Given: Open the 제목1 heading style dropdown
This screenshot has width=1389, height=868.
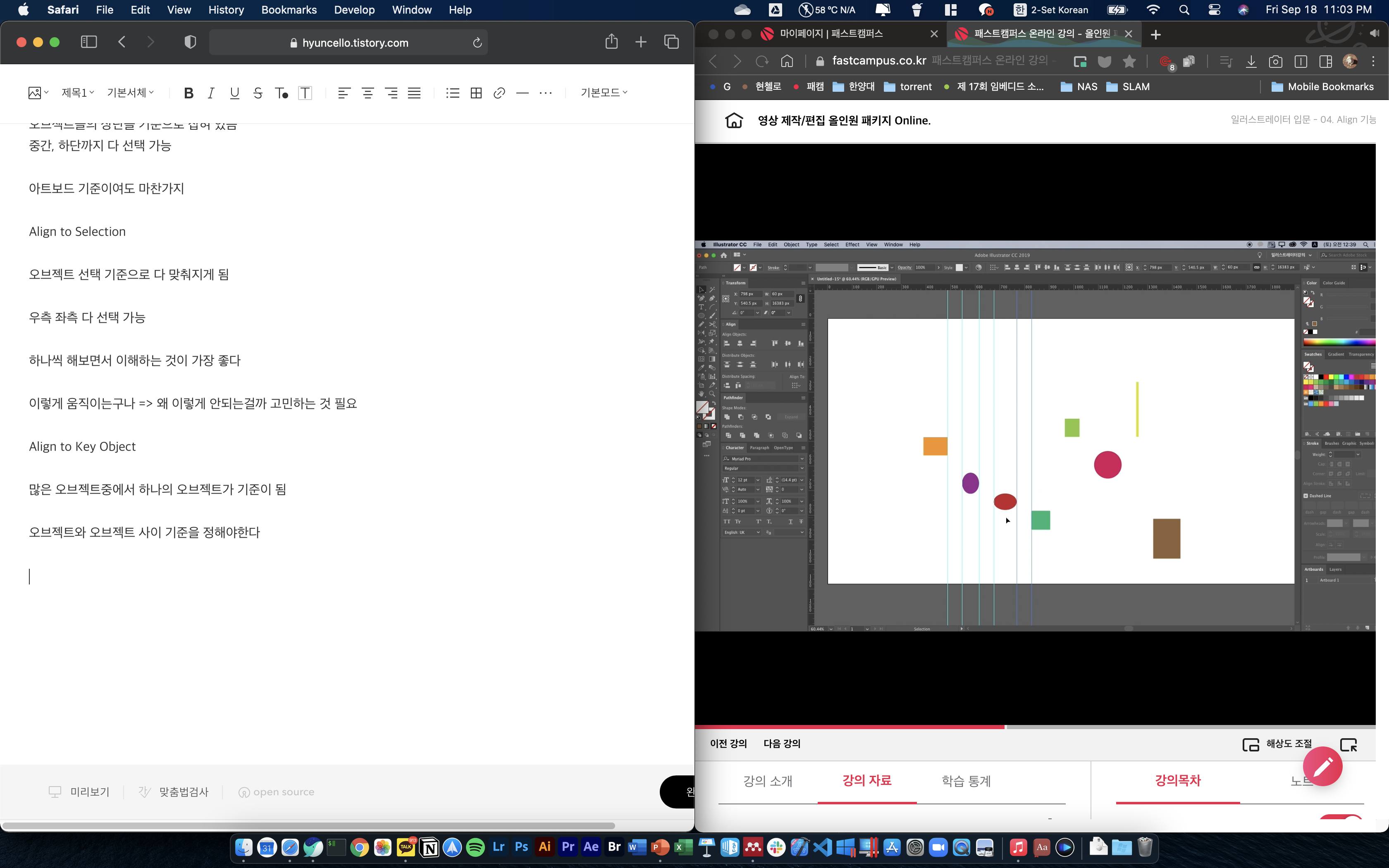Looking at the screenshot, I should click(x=77, y=93).
